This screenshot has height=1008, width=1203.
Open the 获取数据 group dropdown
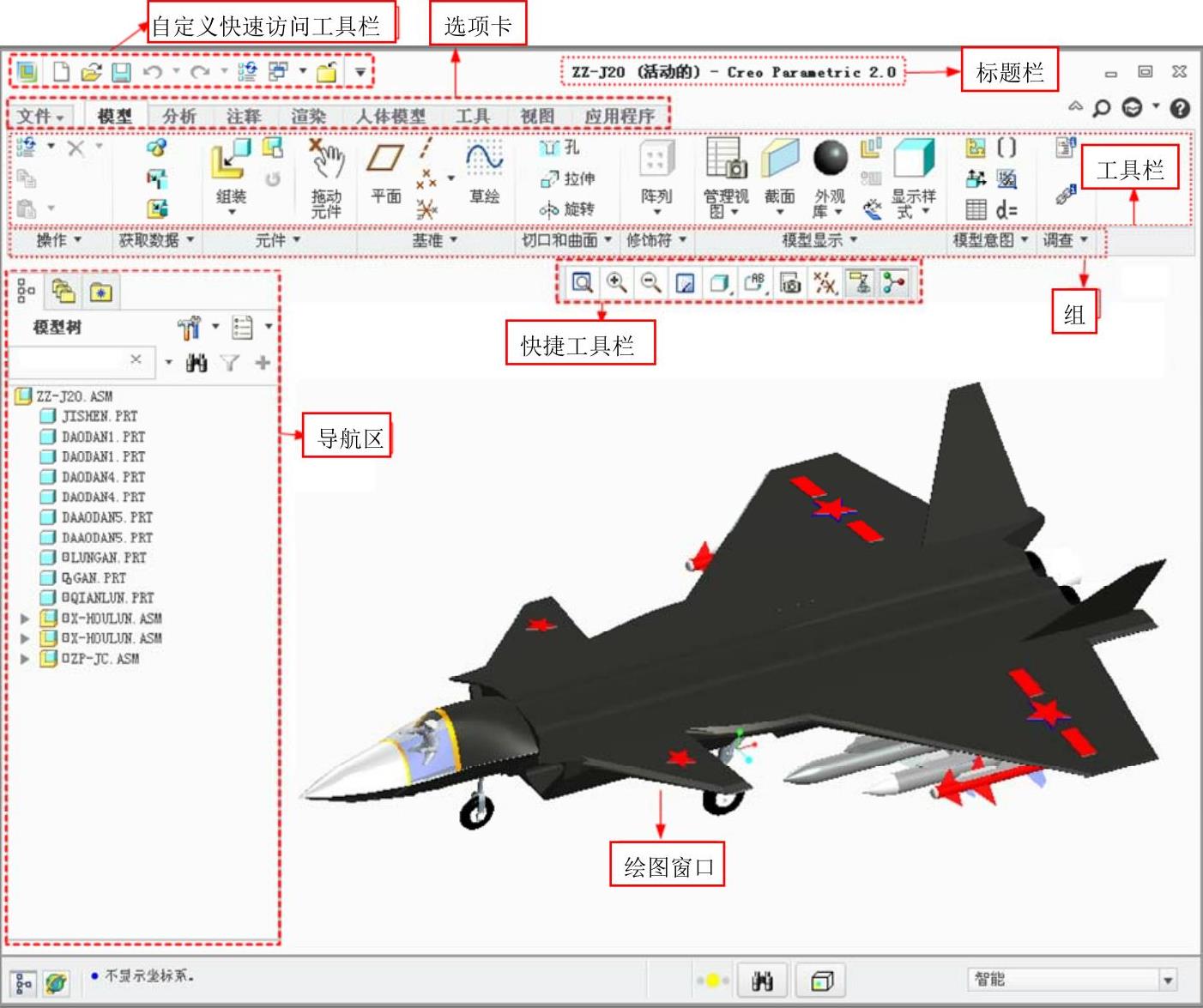156,240
